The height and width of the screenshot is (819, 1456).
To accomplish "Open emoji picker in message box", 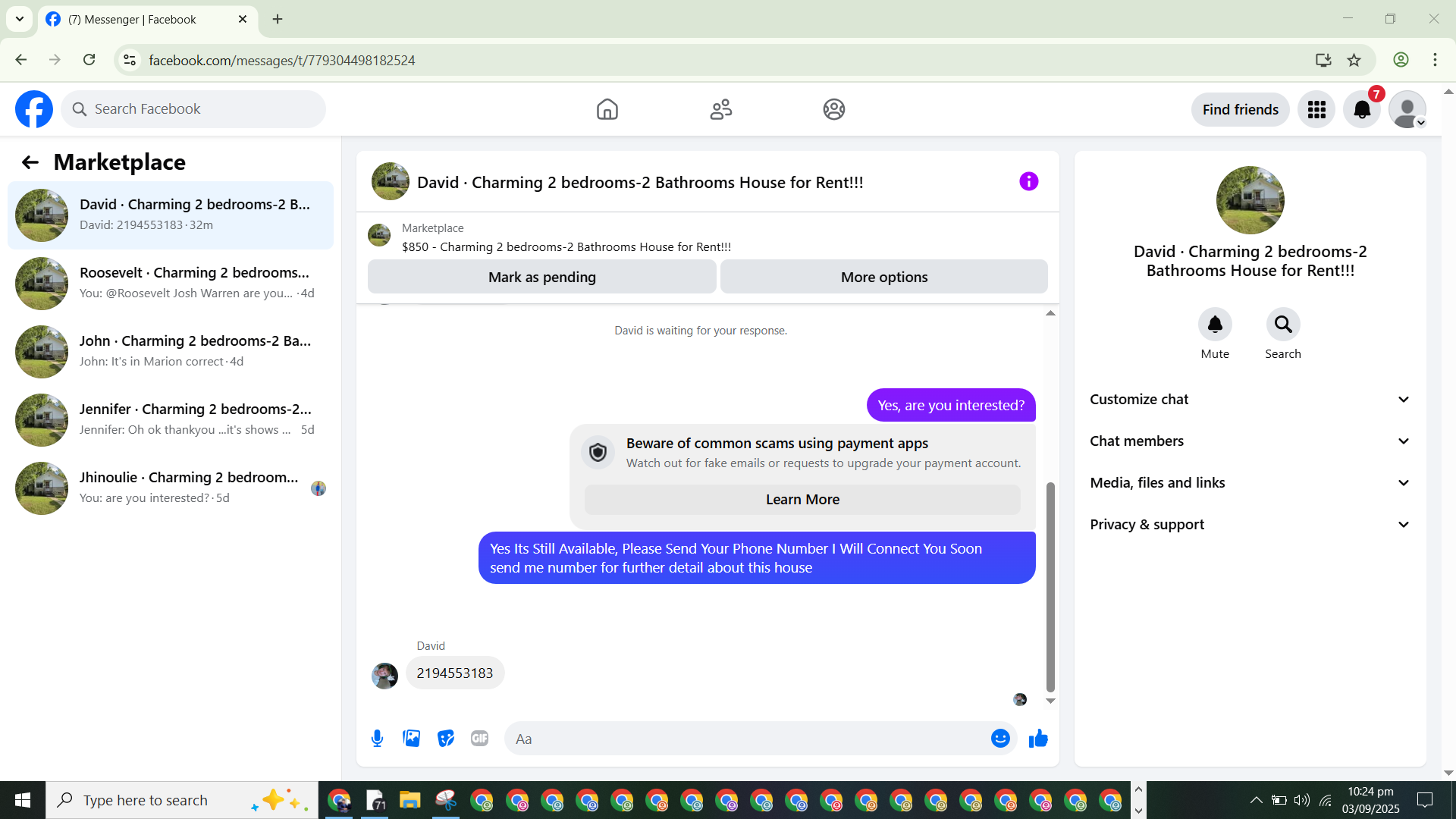I will (x=1000, y=739).
